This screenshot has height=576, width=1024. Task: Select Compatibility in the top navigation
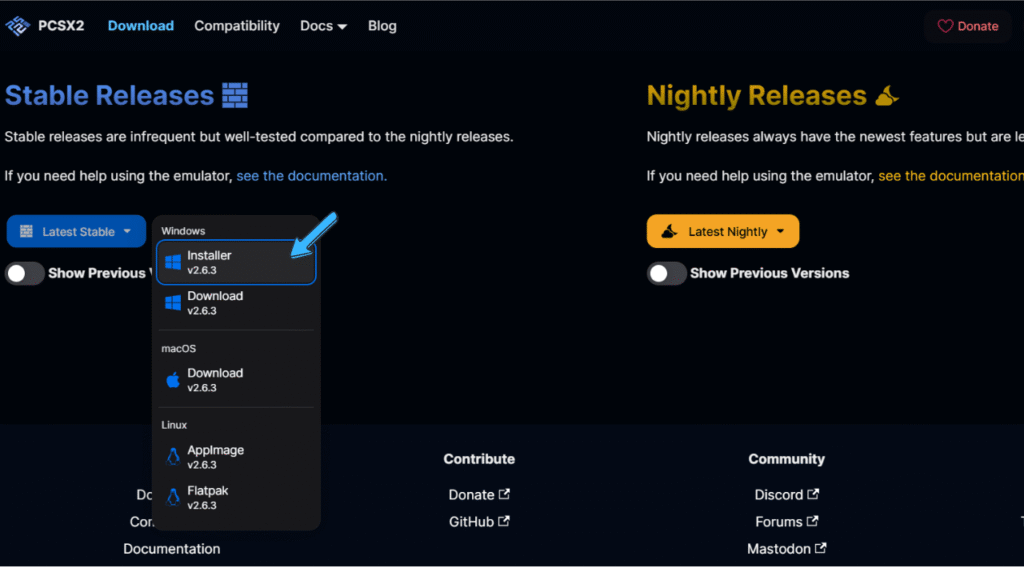click(x=236, y=25)
